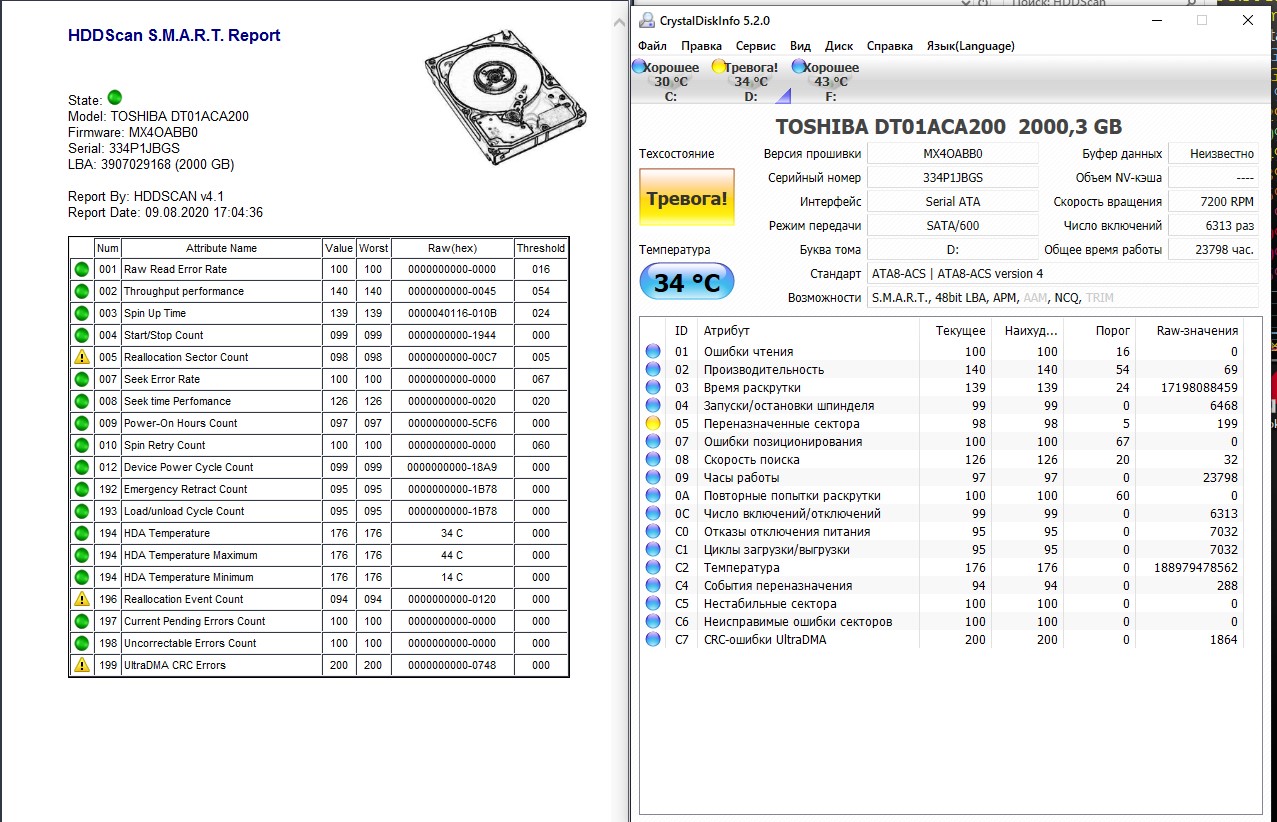Image resolution: width=1277 pixels, height=822 pixels.
Task: Click the green icon for Uncorrectable Errors Count
Action: [x=81, y=643]
